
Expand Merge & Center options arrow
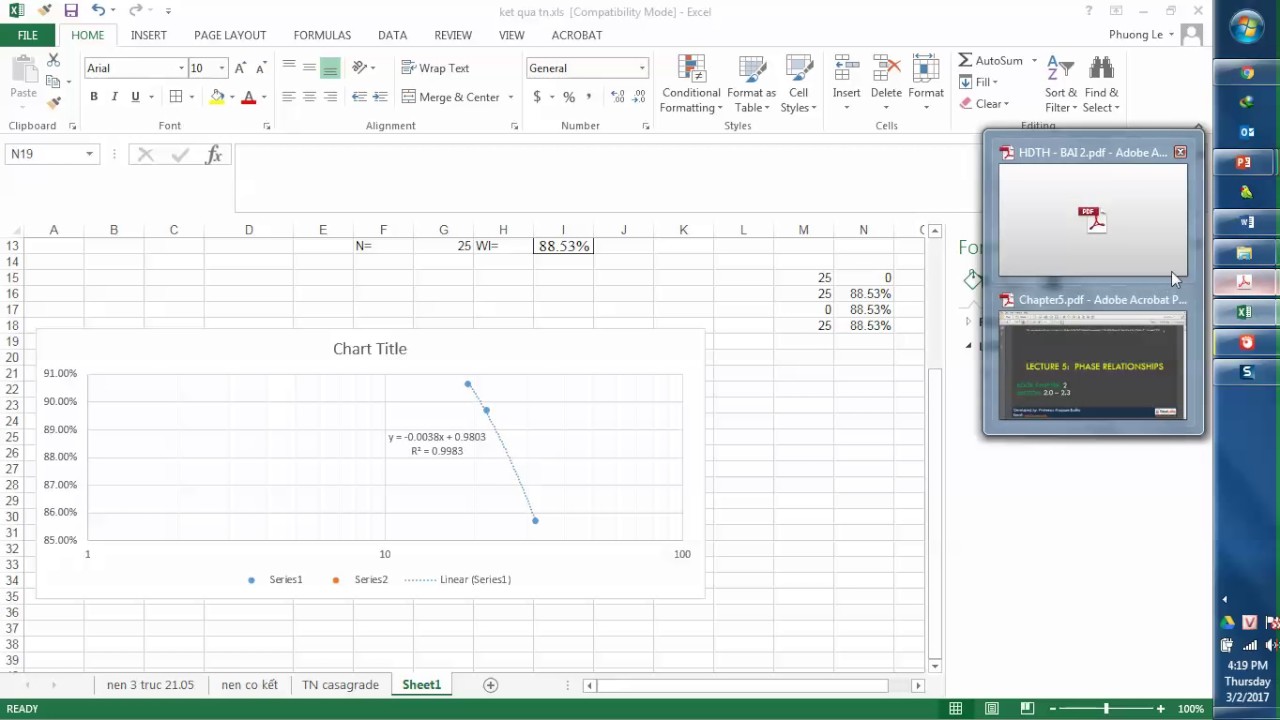tap(510, 97)
